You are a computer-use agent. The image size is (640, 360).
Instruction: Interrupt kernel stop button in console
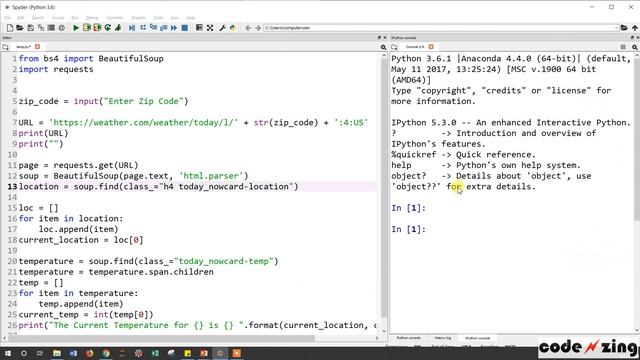(x=623, y=47)
